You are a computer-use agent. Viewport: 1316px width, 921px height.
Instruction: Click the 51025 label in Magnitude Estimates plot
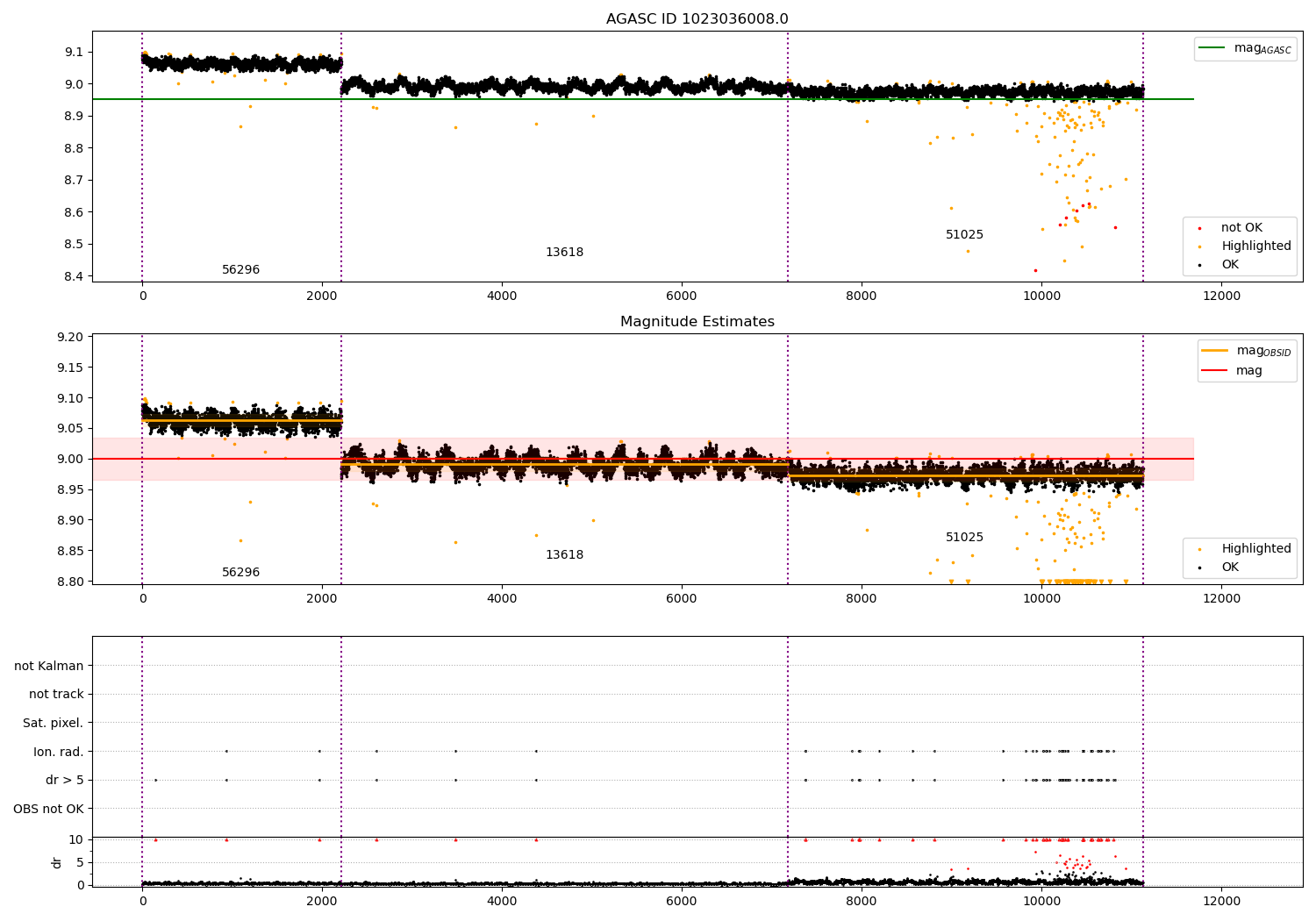pyautogui.click(x=964, y=538)
